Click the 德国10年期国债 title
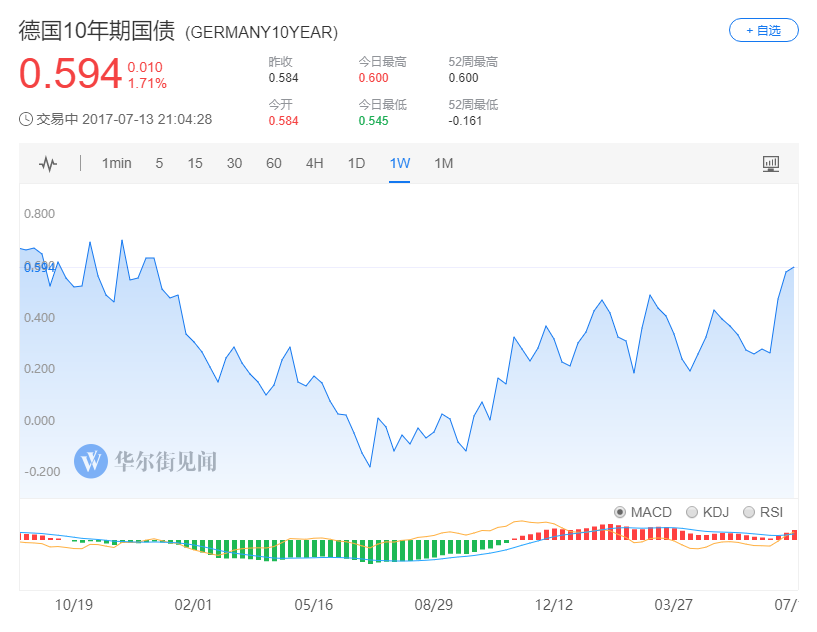 pyautogui.click(x=97, y=31)
